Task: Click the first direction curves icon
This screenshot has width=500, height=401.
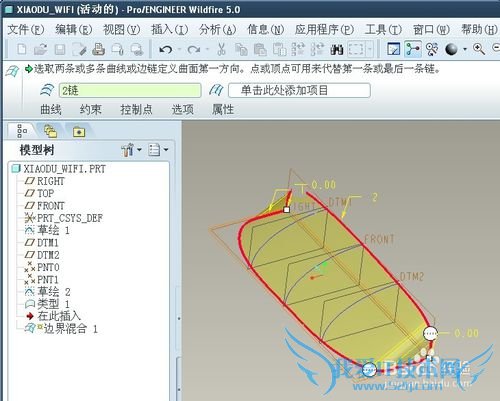Action: click(47, 90)
